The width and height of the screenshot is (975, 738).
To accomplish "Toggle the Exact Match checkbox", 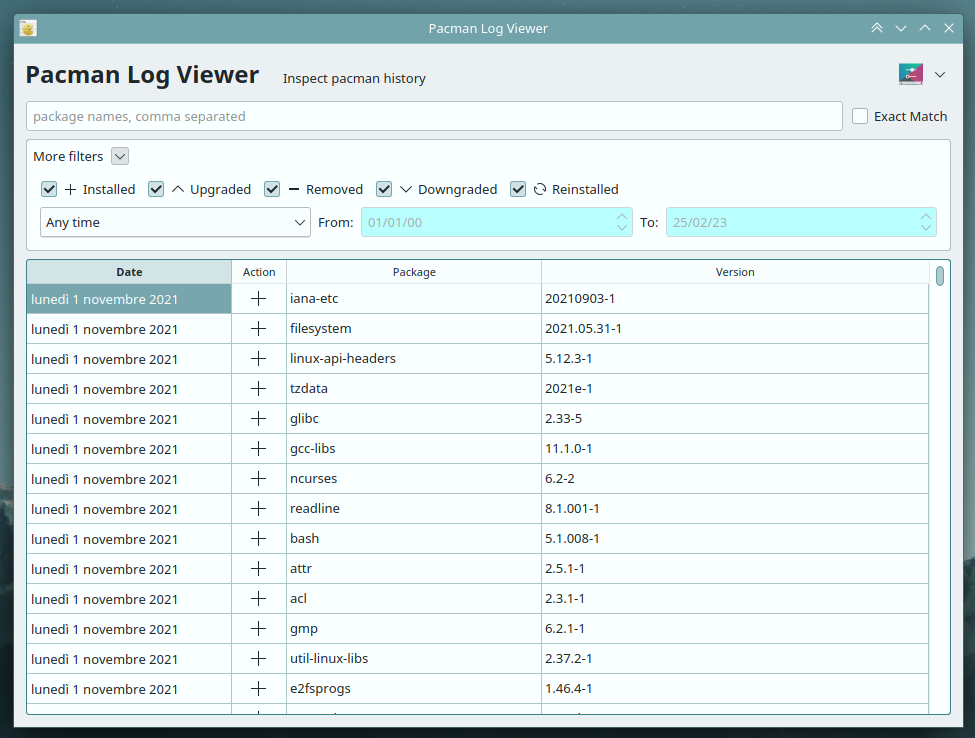I will click(x=860, y=116).
